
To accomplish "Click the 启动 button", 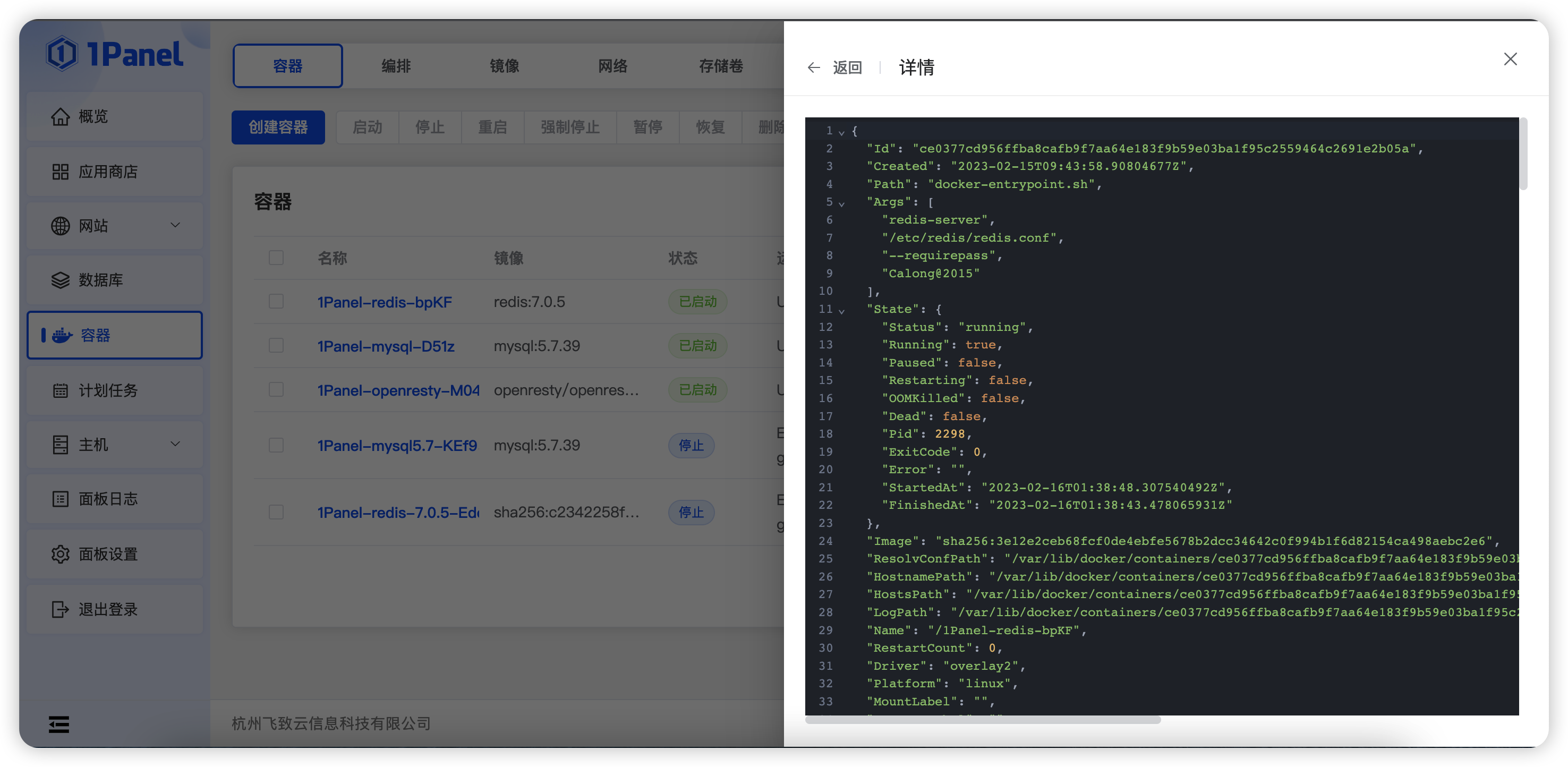I will (x=368, y=127).
